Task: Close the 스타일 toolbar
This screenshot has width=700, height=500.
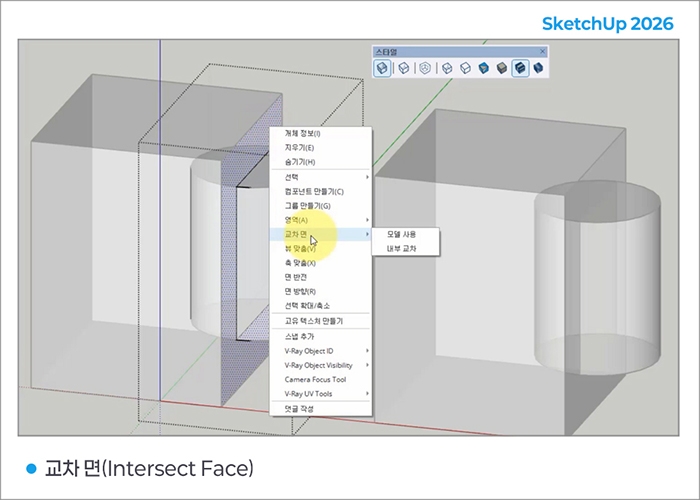Action: (542, 51)
